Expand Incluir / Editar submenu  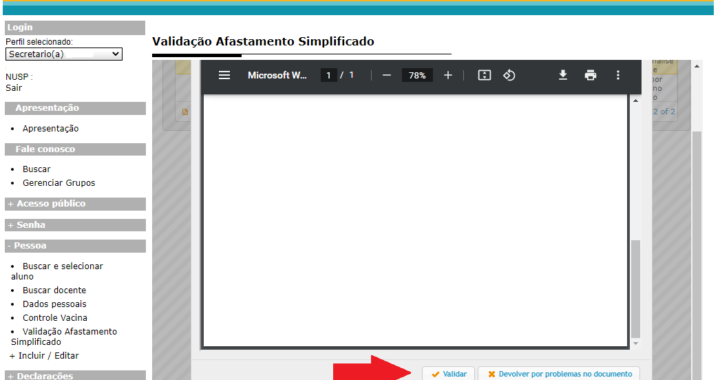[x=45, y=356]
